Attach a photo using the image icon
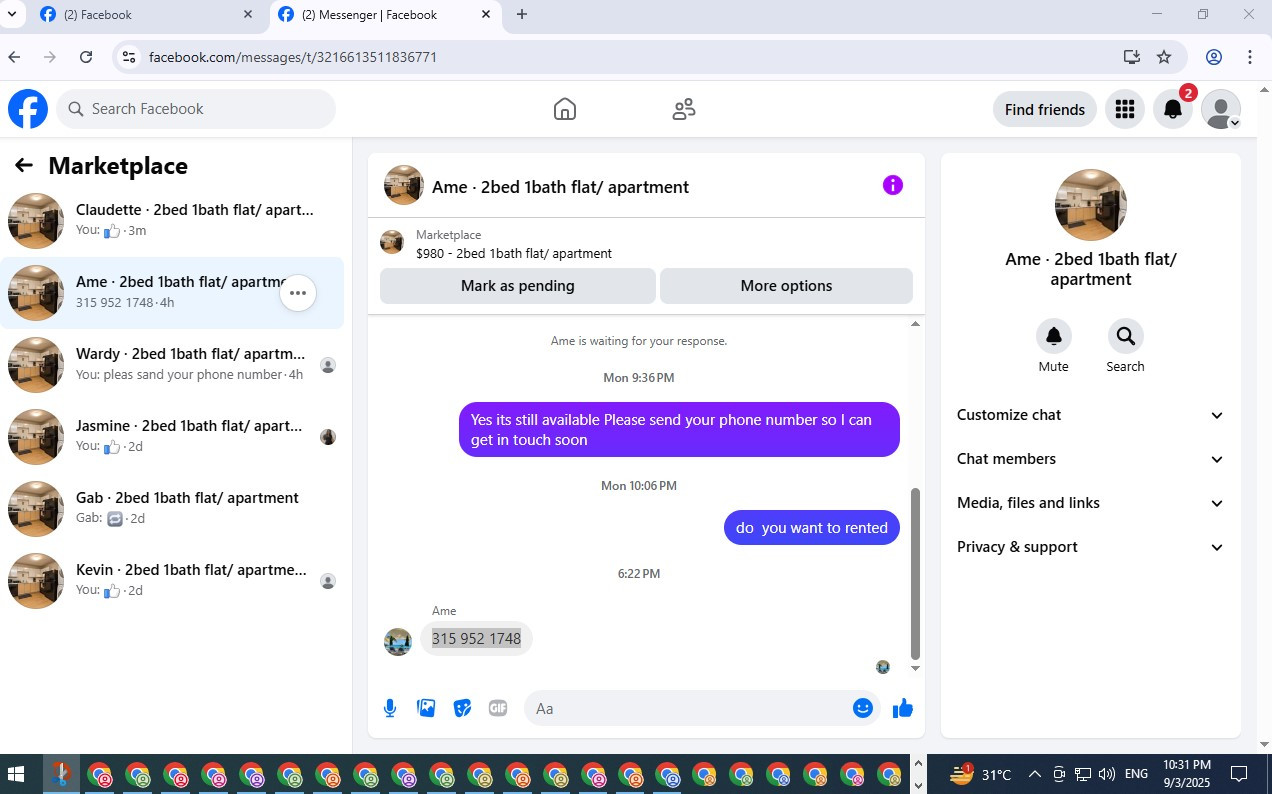Image resolution: width=1272 pixels, height=794 pixels. pyautogui.click(x=426, y=708)
